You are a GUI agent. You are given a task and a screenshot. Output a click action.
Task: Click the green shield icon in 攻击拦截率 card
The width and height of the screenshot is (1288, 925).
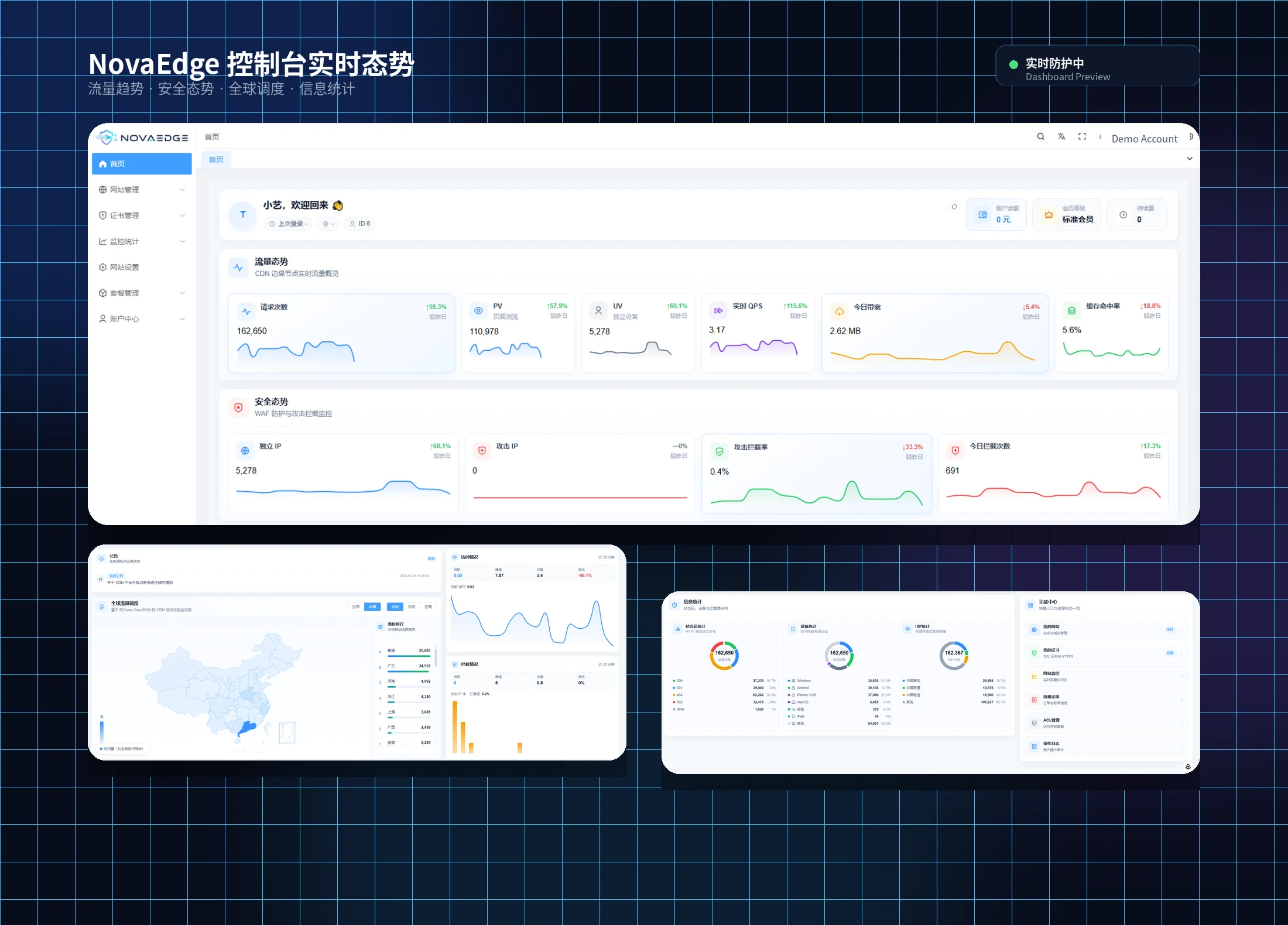tap(720, 452)
